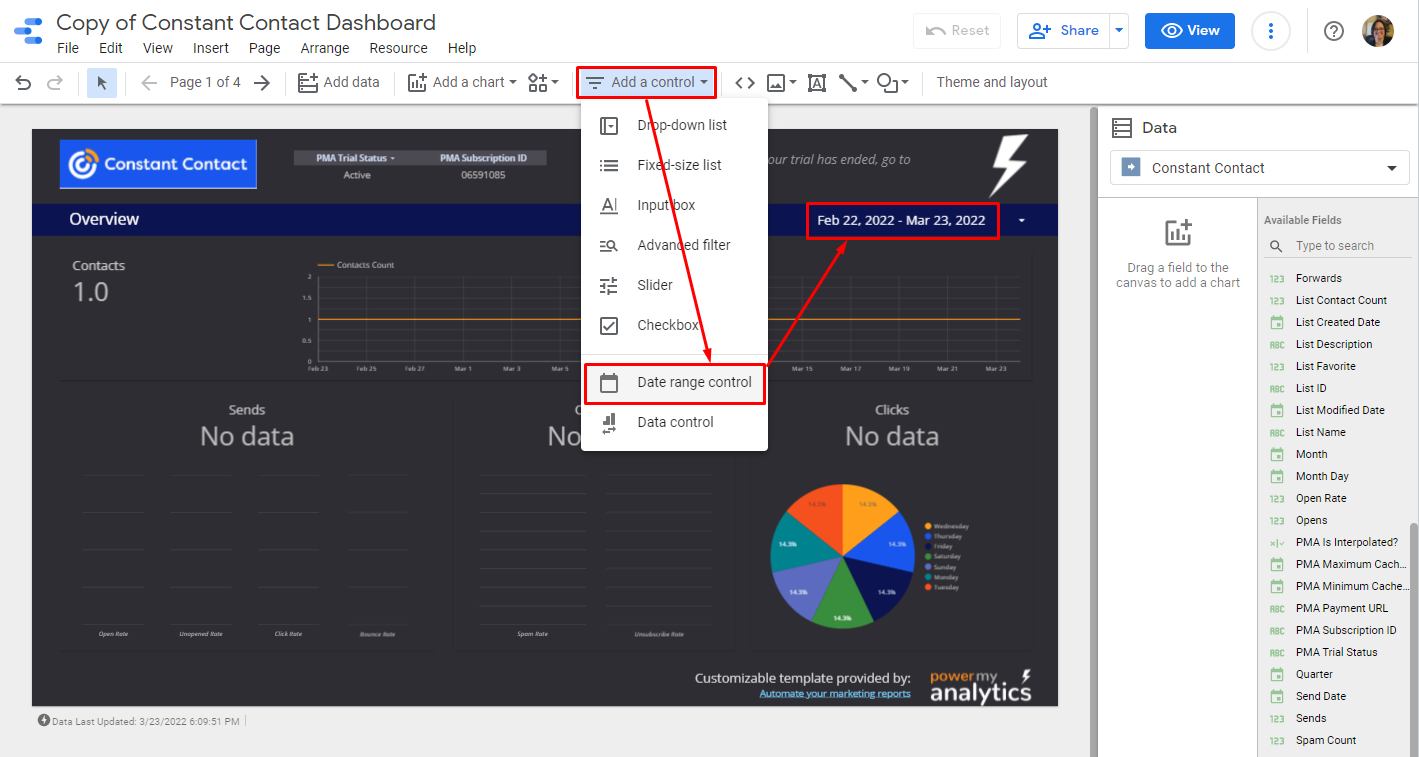Open the Share button dropdown arrow
The image size is (1419, 757).
[1119, 31]
